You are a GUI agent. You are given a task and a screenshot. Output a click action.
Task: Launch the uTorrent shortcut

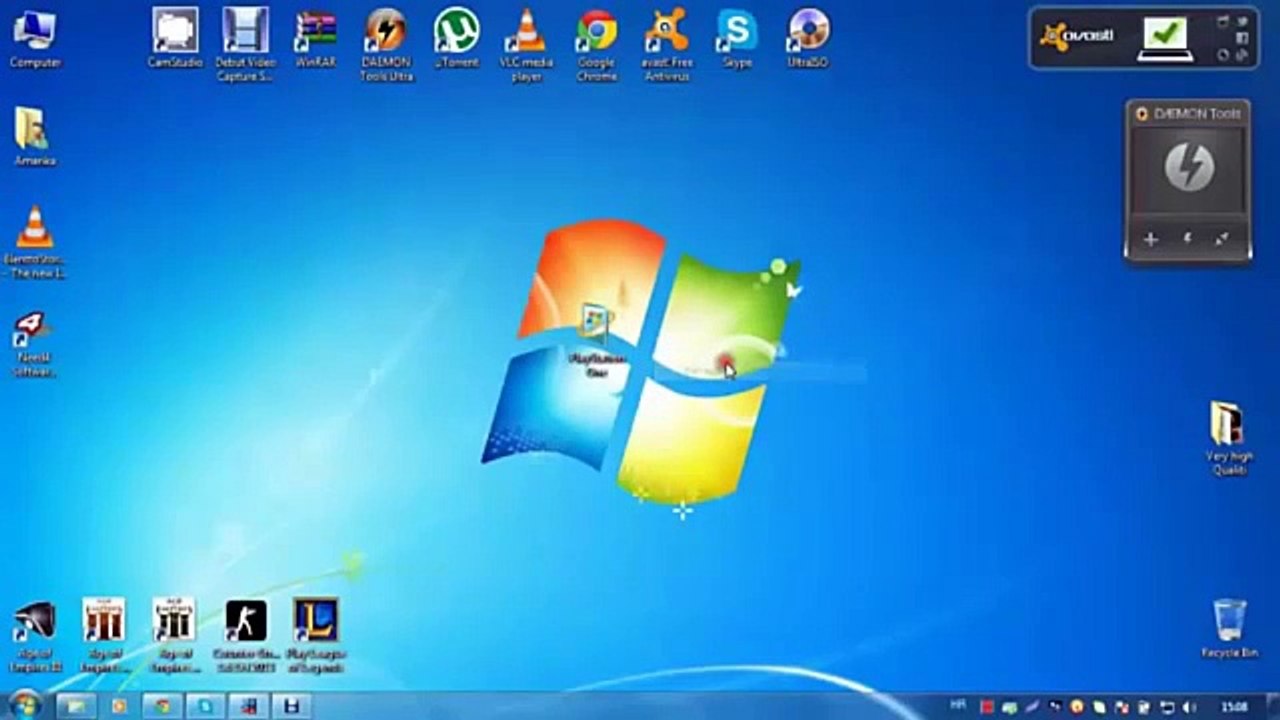tap(456, 38)
